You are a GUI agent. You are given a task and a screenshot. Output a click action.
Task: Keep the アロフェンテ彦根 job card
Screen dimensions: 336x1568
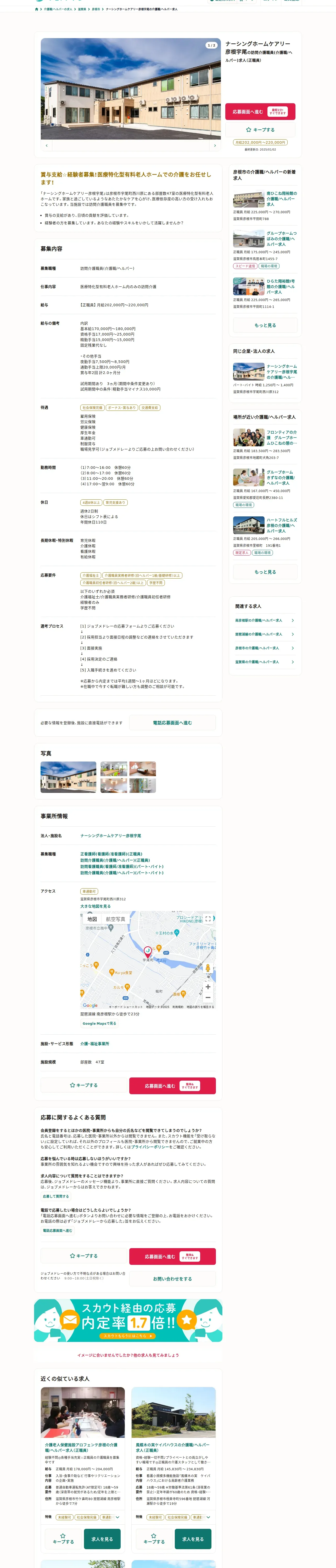[x=63, y=1539]
